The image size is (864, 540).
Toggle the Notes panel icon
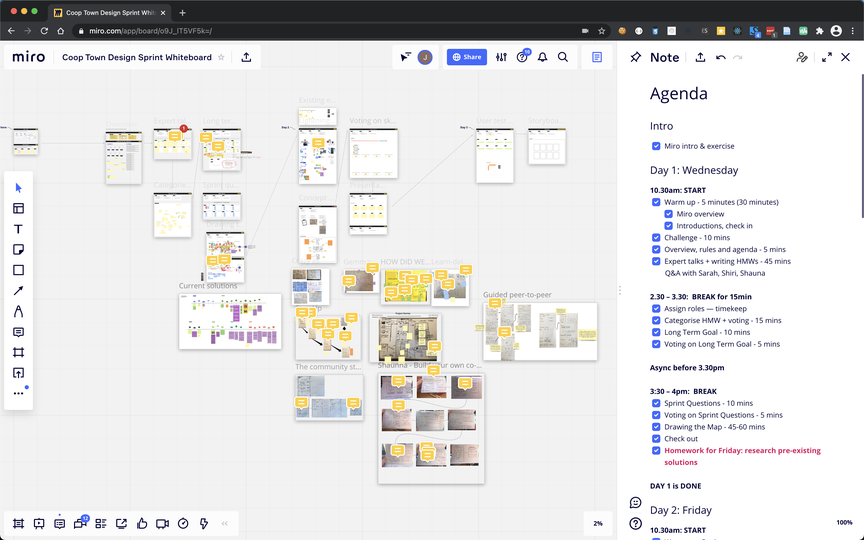coord(597,57)
